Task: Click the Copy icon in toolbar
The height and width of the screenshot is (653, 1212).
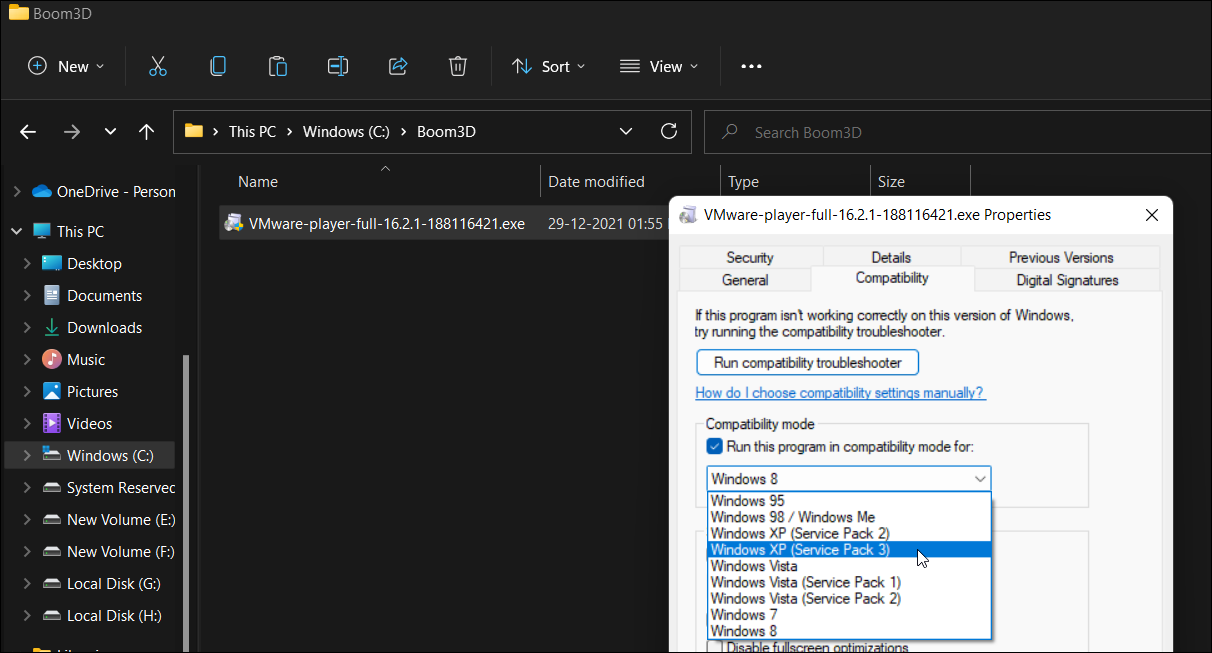Action: [x=217, y=66]
